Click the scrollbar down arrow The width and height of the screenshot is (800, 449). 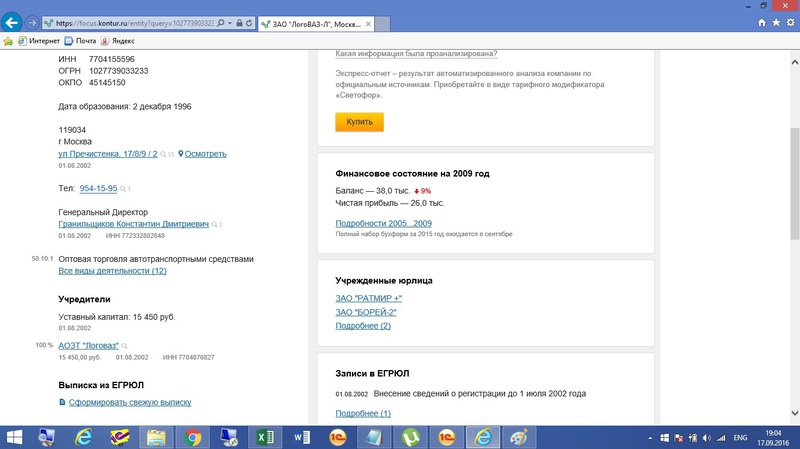click(795, 413)
